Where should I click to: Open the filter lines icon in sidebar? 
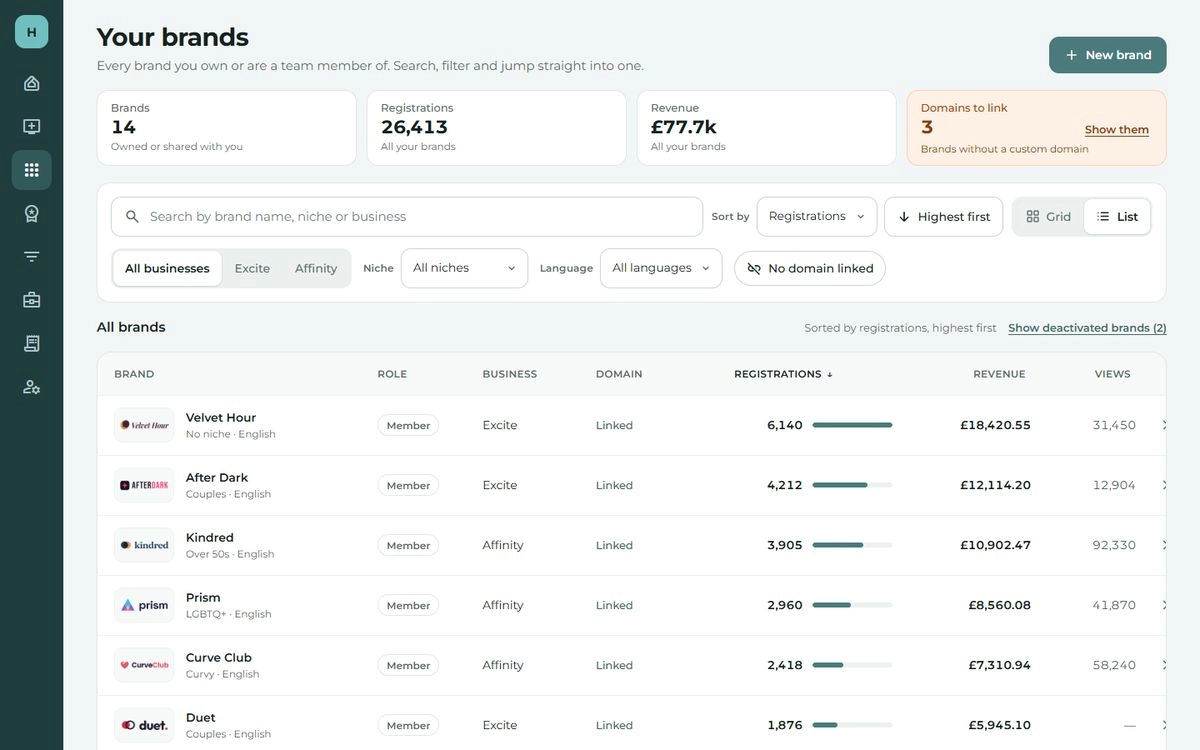[31, 257]
